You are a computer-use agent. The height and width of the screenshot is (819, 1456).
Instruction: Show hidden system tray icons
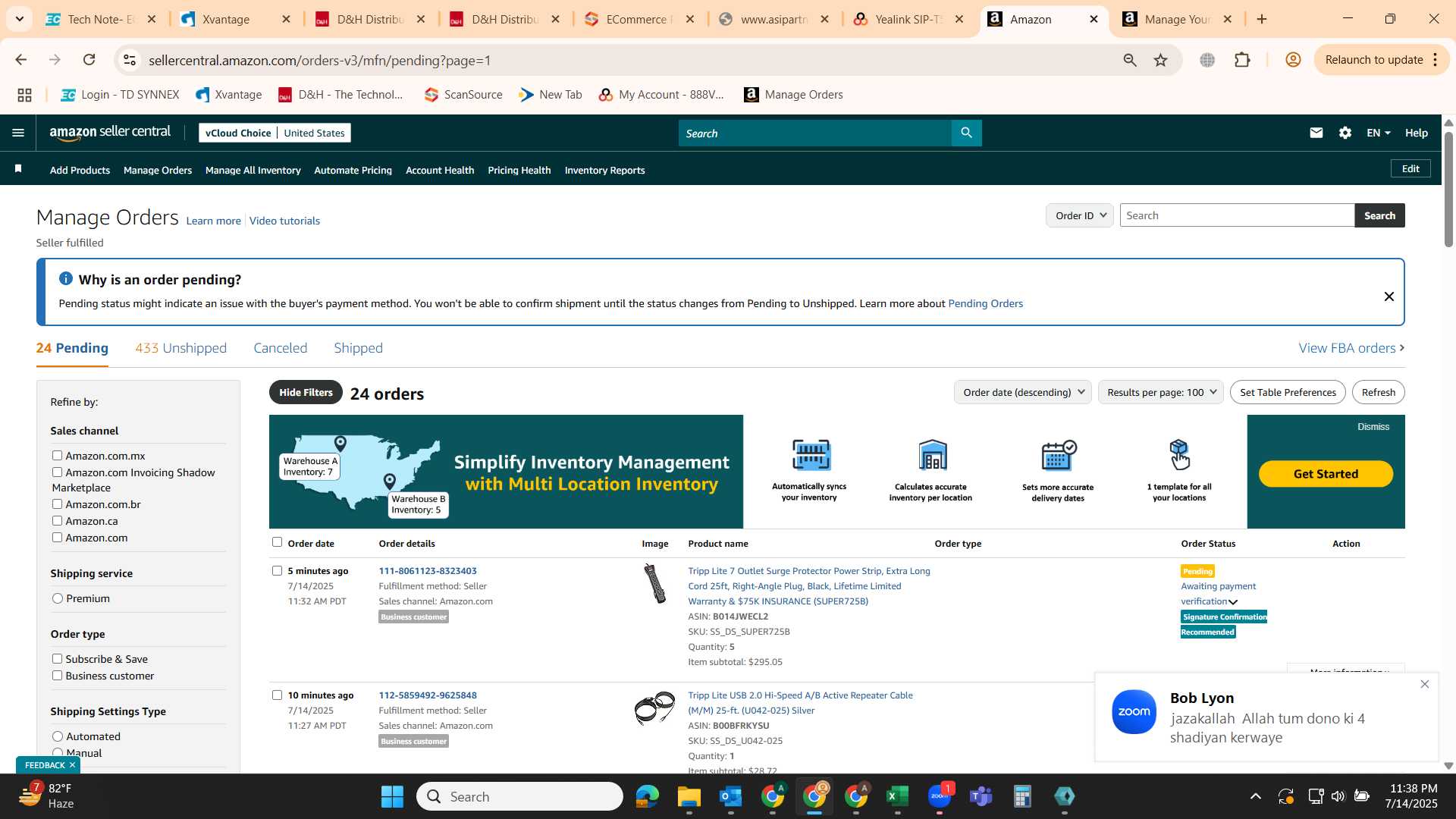tap(1255, 796)
